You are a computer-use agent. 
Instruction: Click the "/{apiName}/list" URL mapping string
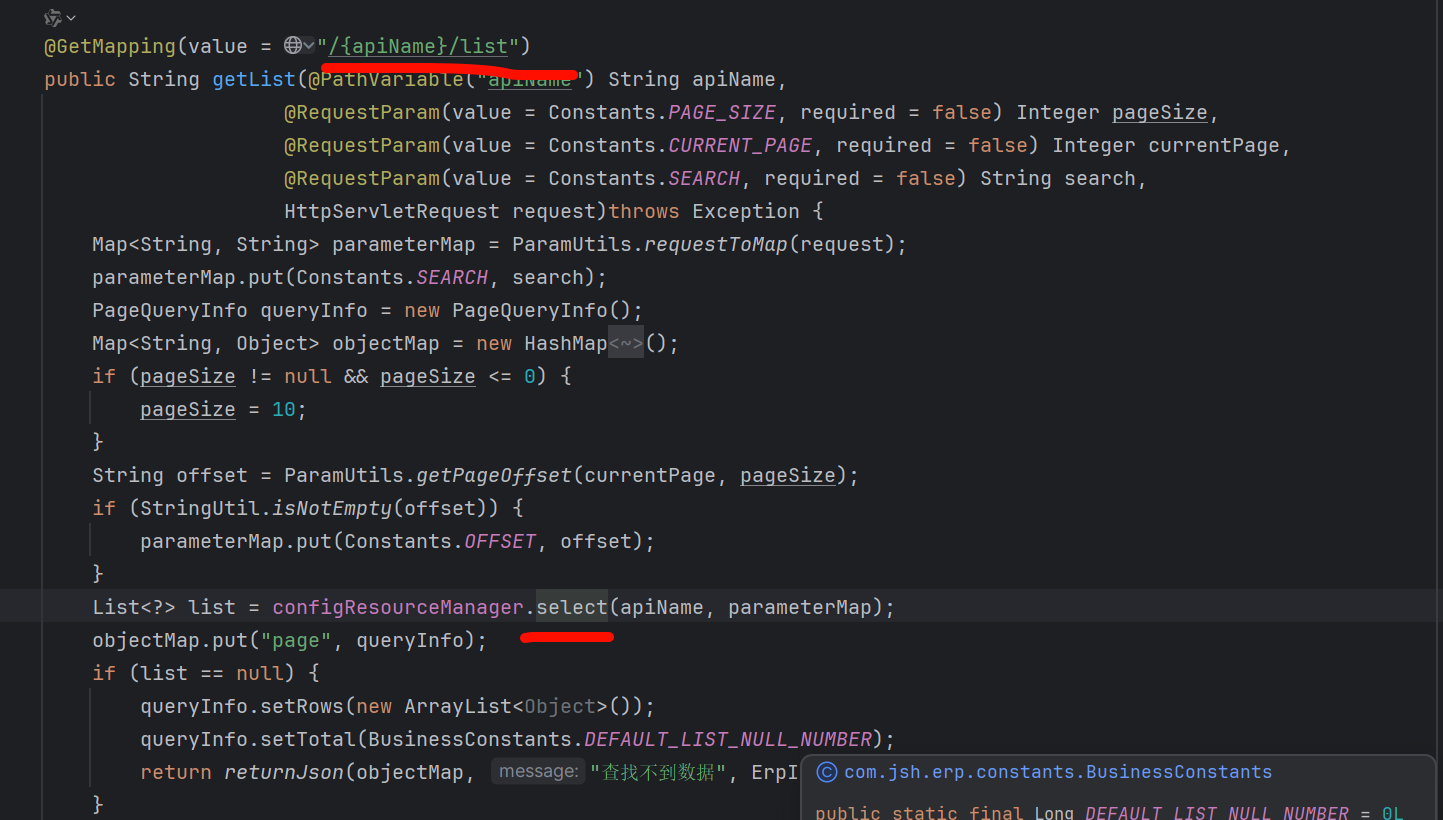420,46
